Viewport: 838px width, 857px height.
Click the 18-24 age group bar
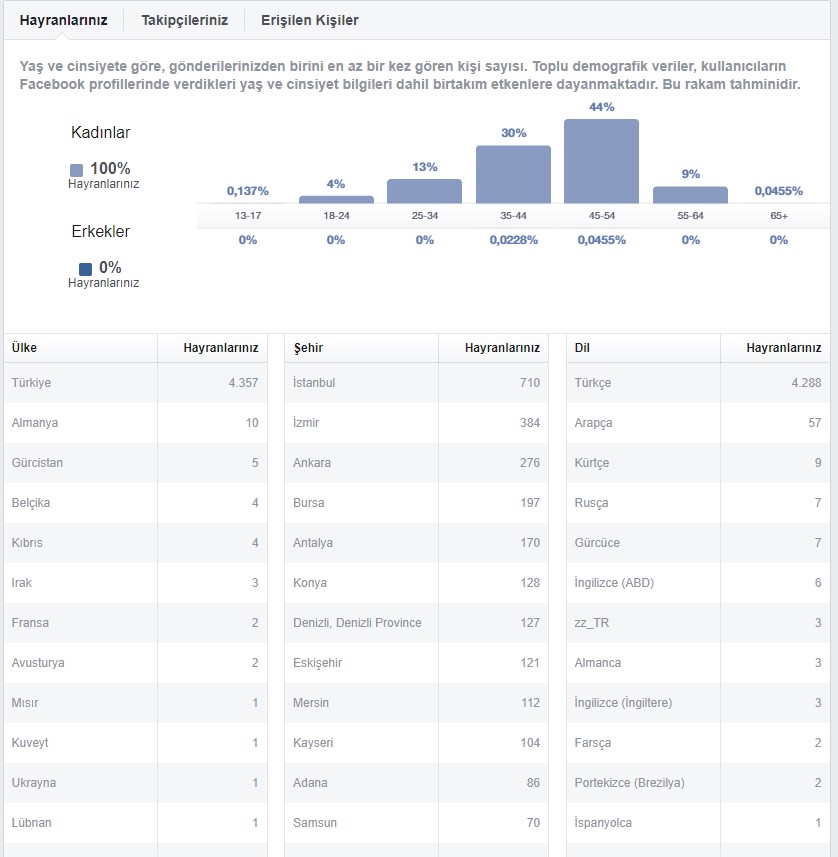click(336, 199)
